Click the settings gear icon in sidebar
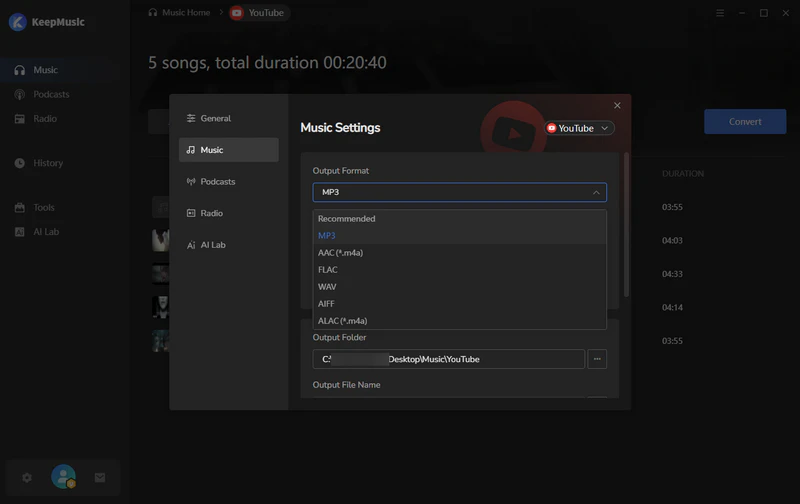800x504 pixels. tap(27, 478)
